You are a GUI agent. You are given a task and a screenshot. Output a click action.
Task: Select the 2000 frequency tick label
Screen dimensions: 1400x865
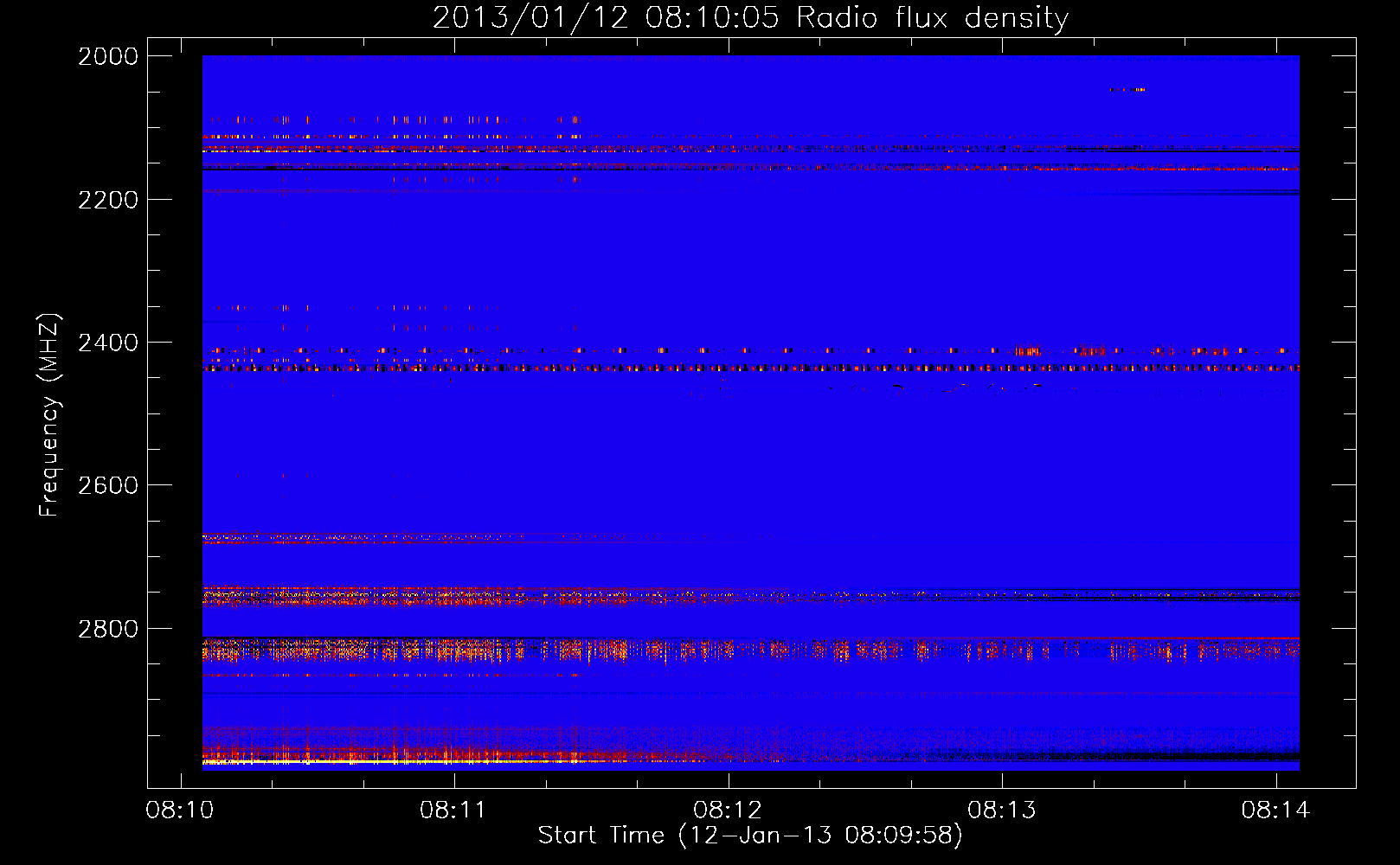click(108, 56)
